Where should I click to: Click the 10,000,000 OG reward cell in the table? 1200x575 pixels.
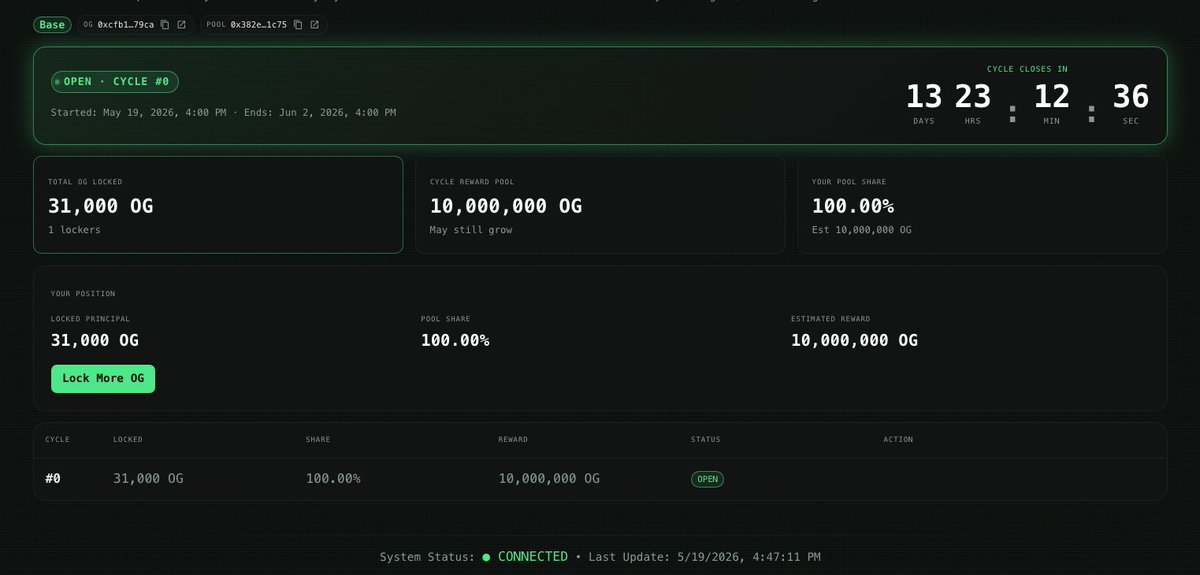(549, 479)
